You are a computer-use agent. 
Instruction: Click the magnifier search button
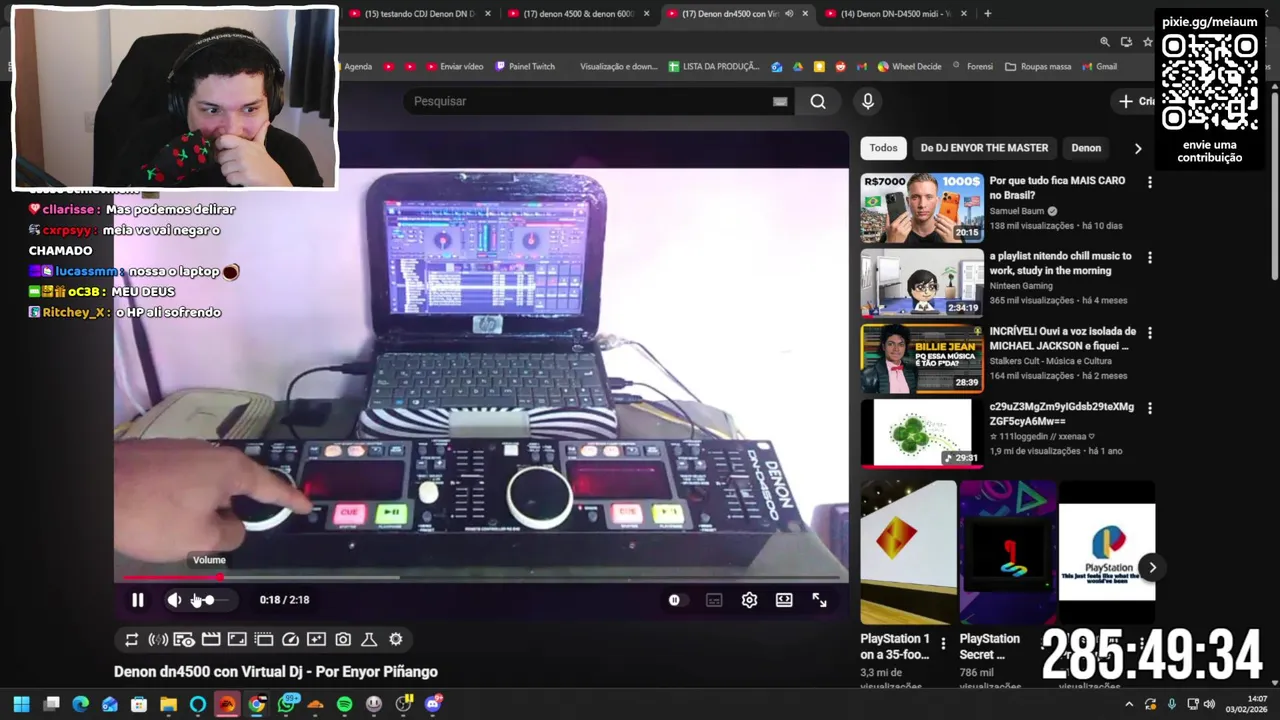tap(818, 101)
